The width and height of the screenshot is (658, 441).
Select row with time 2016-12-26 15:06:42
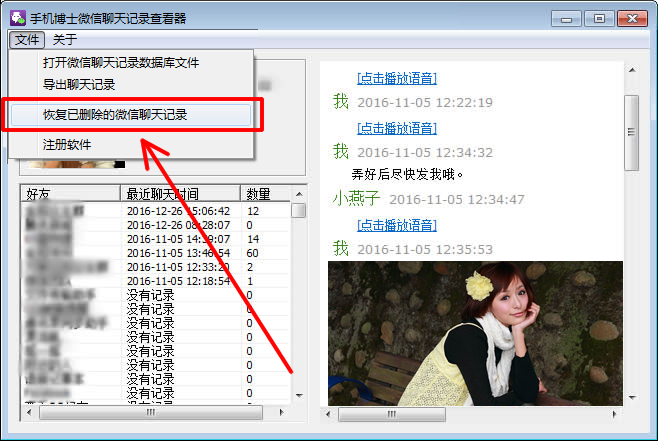pos(156,211)
